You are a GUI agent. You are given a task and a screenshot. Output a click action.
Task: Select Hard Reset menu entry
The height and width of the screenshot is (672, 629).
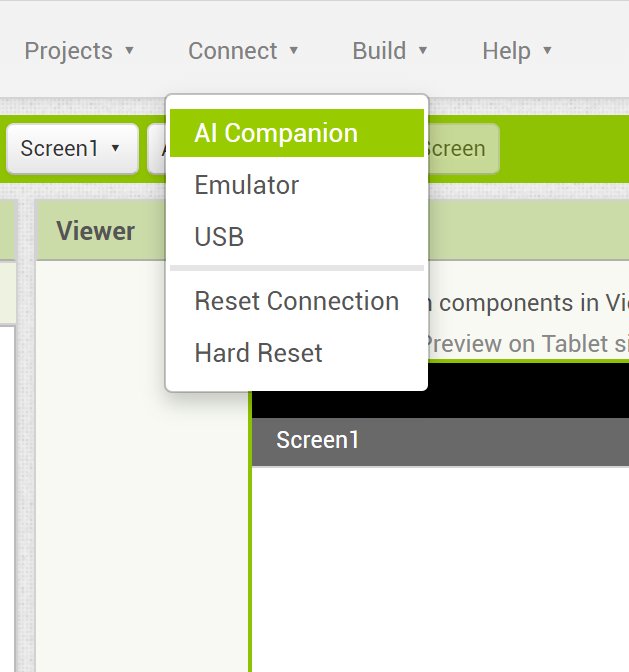(297, 353)
